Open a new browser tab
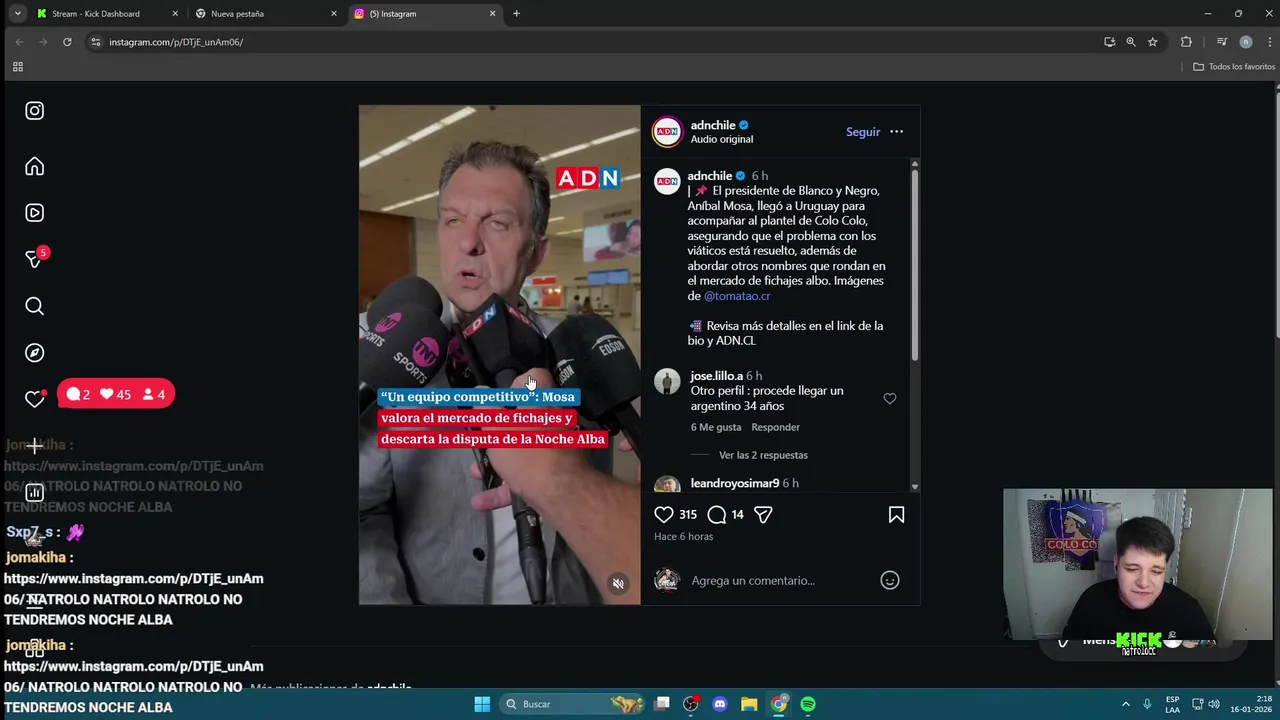Image resolution: width=1280 pixels, height=720 pixels. click(516, 14)
